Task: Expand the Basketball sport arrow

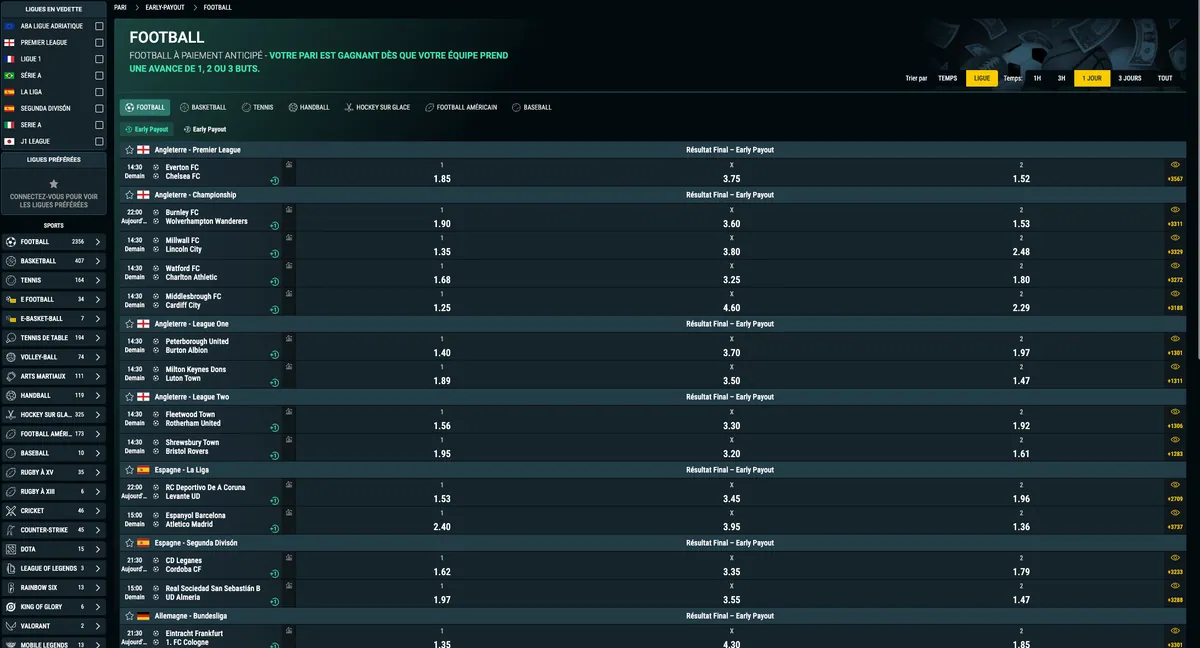Action: (x=98, y=261)
